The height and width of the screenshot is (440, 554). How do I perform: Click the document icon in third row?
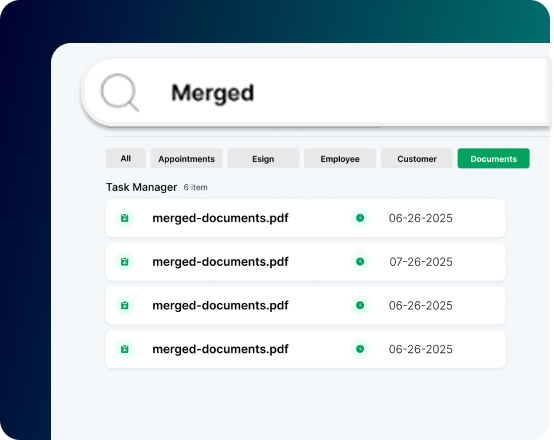pos(125,305)
